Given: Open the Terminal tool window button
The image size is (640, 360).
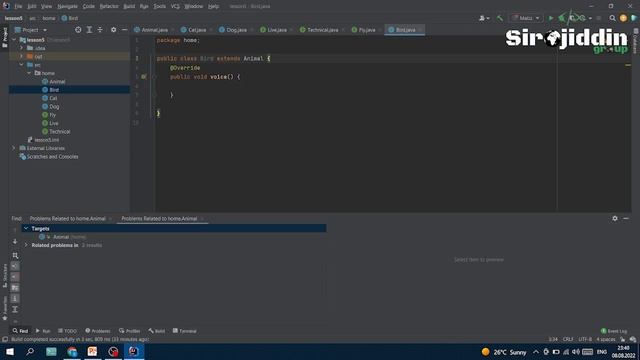Looking at the screenshot, I should [x=184, y=331].
